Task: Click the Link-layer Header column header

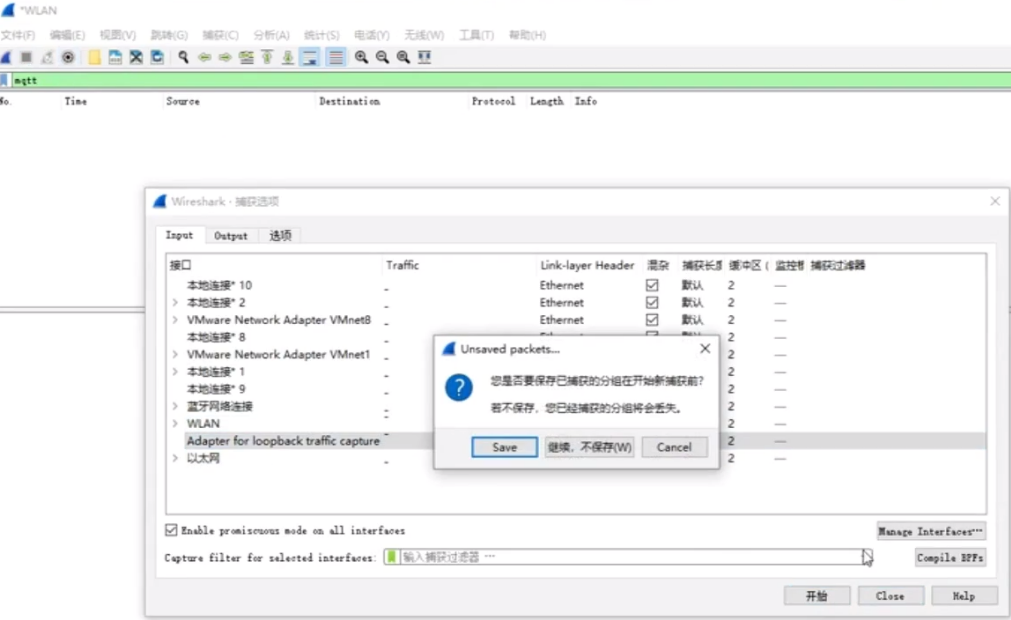Action: (587, 265)
